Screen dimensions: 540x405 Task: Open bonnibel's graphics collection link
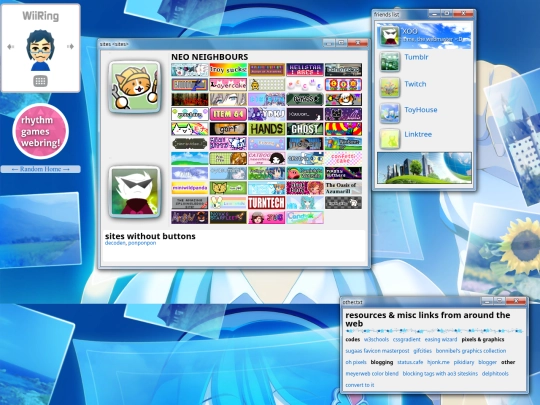(471, 351)
